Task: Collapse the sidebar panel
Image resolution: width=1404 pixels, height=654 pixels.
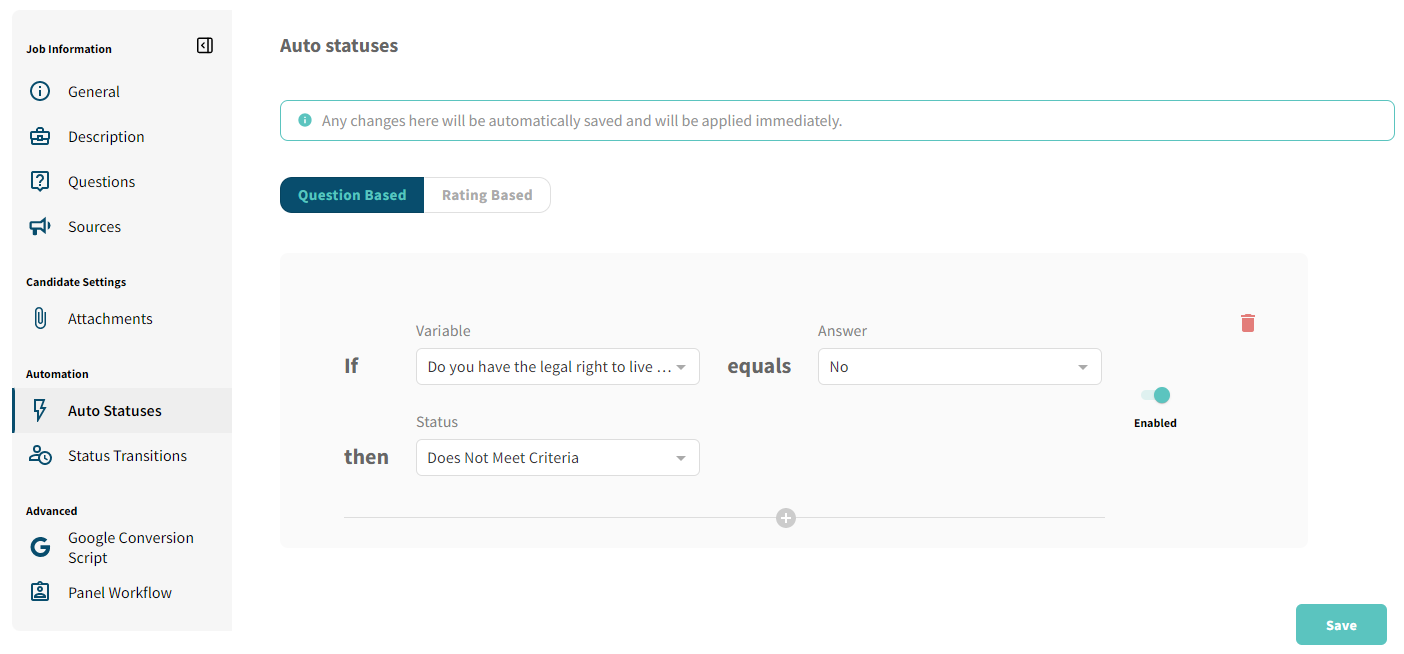Action: pos(205,45)
